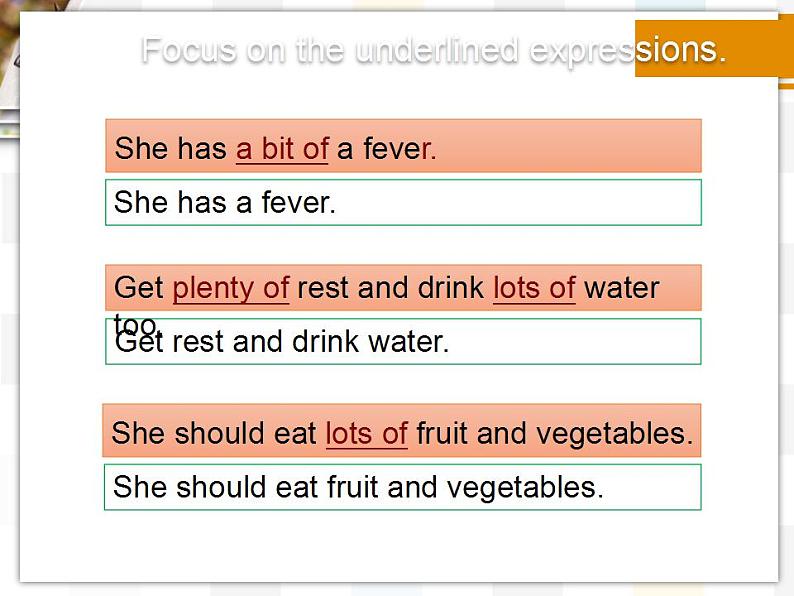Click the slide title 'Focus on the underlined expressions.'

pos(434,50)
